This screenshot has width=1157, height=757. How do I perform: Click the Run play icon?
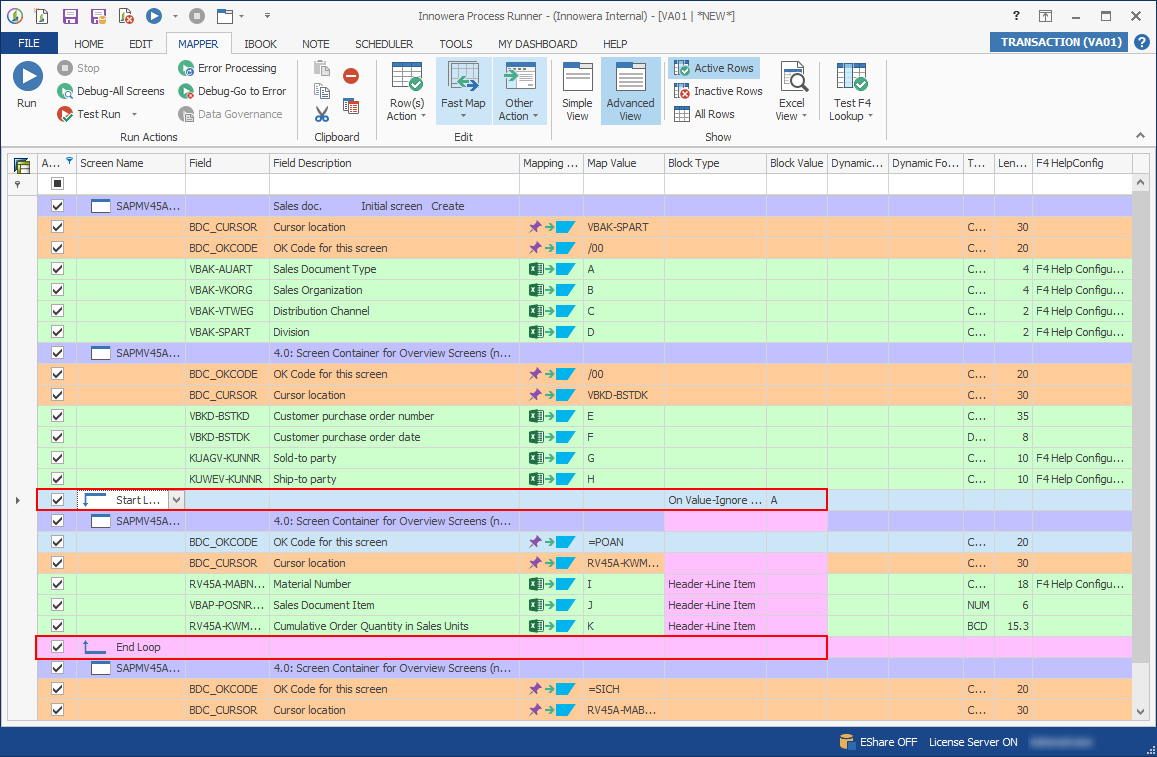pyautogui.click(x=27, y=77)
